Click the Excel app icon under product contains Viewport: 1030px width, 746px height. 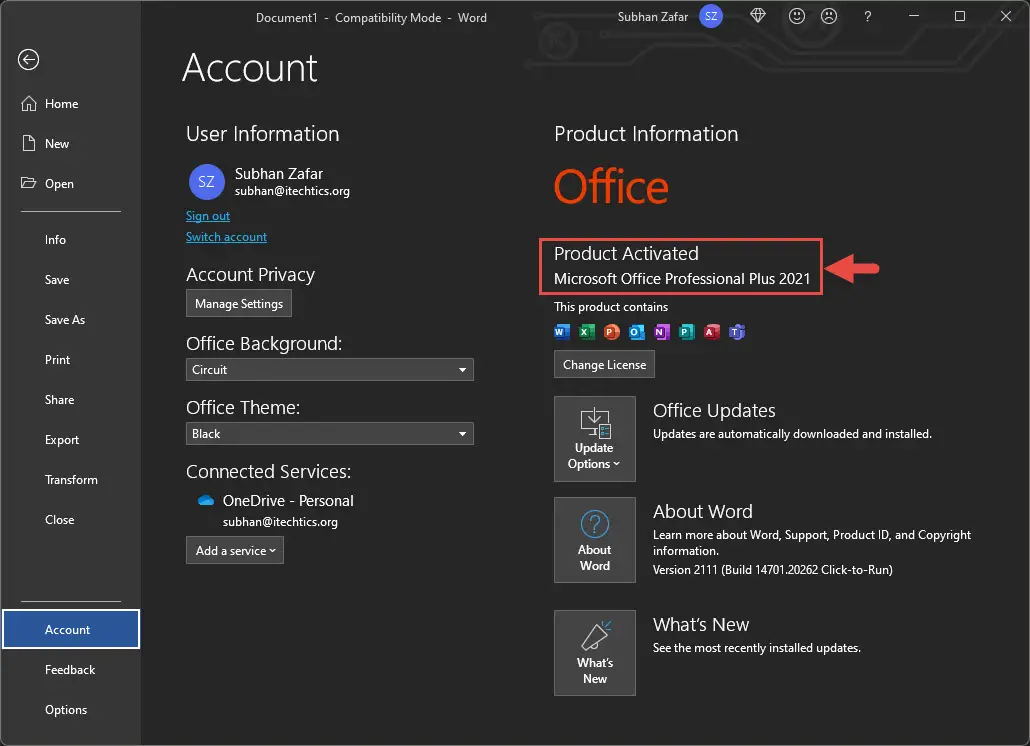click(587, 332)
